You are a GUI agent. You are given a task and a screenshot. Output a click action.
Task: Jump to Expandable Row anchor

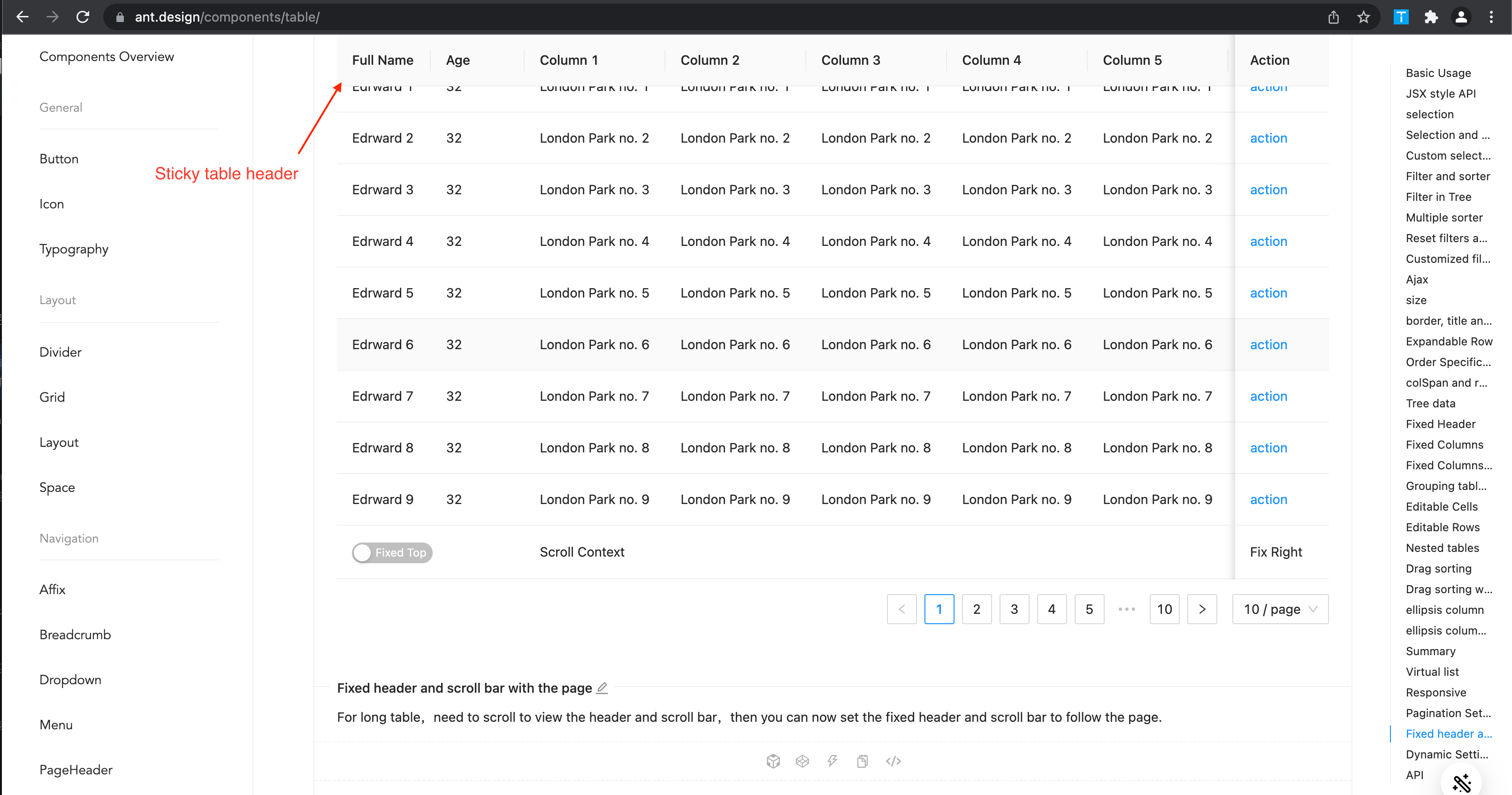[x=1449, y=341]
